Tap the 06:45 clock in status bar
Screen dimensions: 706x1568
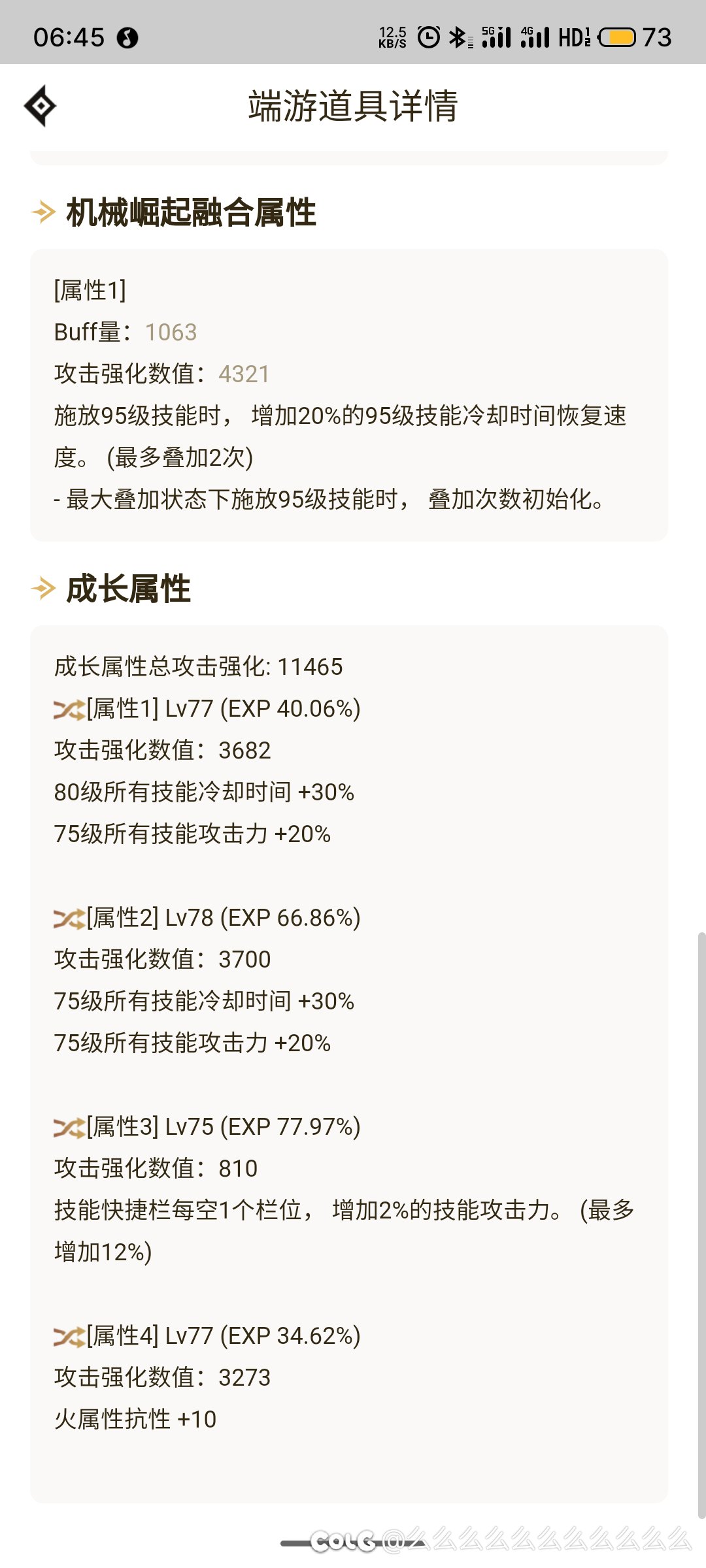click(x=69, y=37)
